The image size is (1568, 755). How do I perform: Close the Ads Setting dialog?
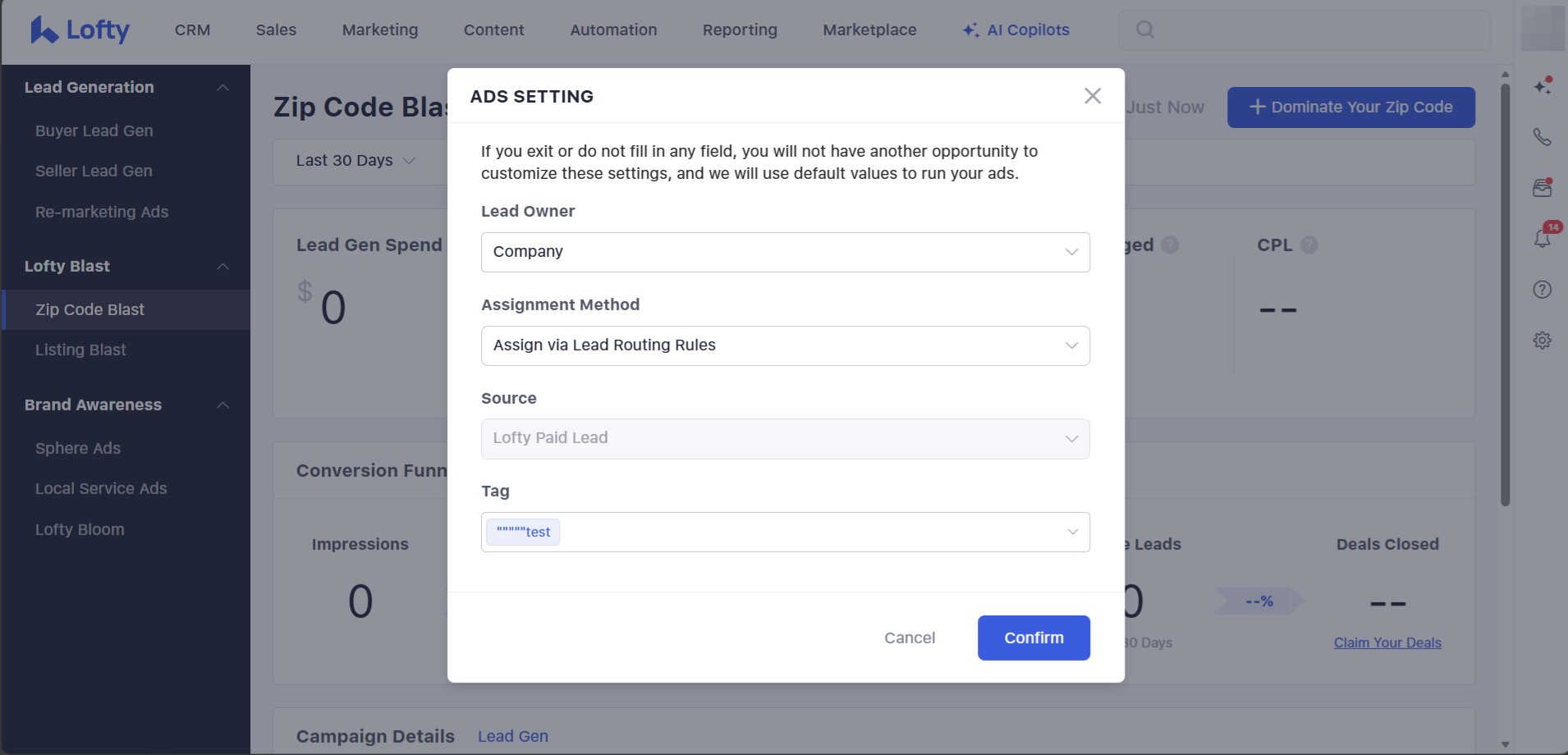[1092, 96]
